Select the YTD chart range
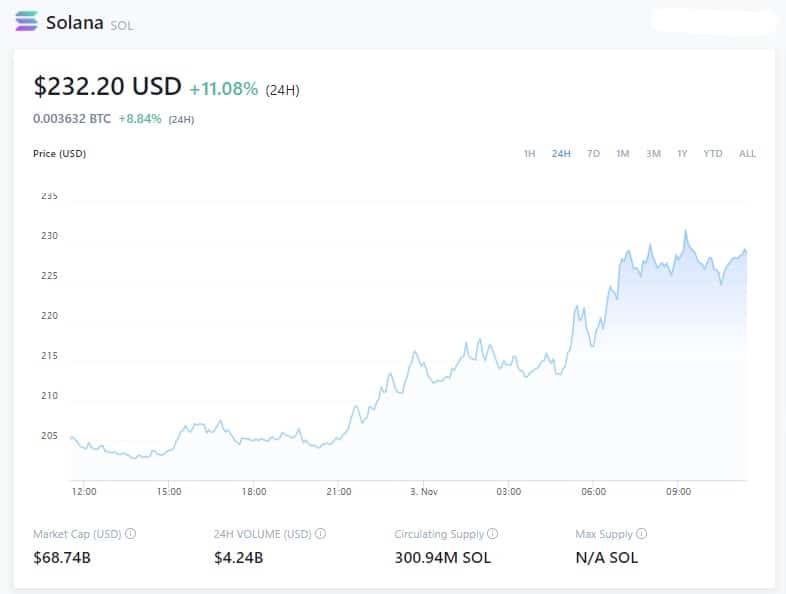The width and height of the screenshot is (786, 594). coord(713,153)
